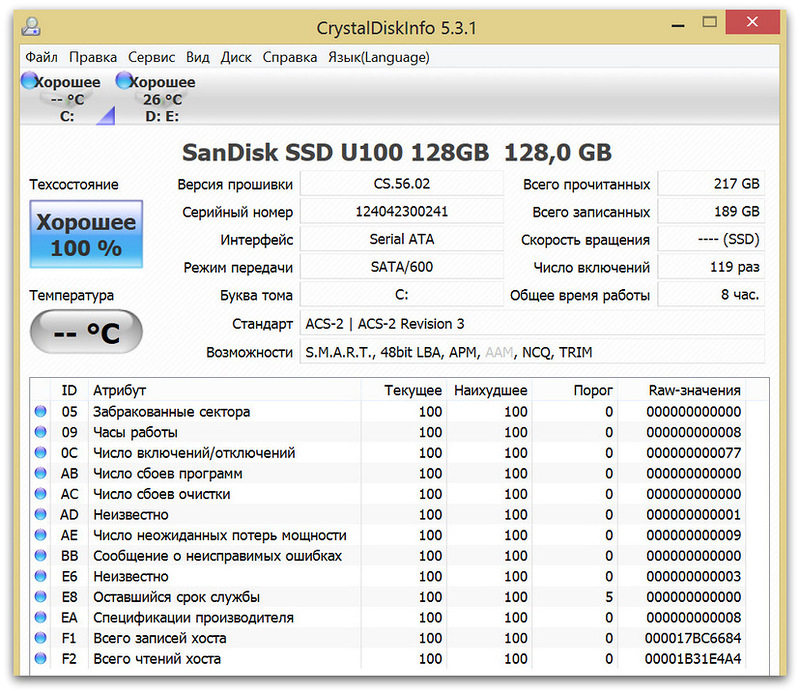Select attribute text Оставшийся срок службы
800x693 pixels.
176,597
